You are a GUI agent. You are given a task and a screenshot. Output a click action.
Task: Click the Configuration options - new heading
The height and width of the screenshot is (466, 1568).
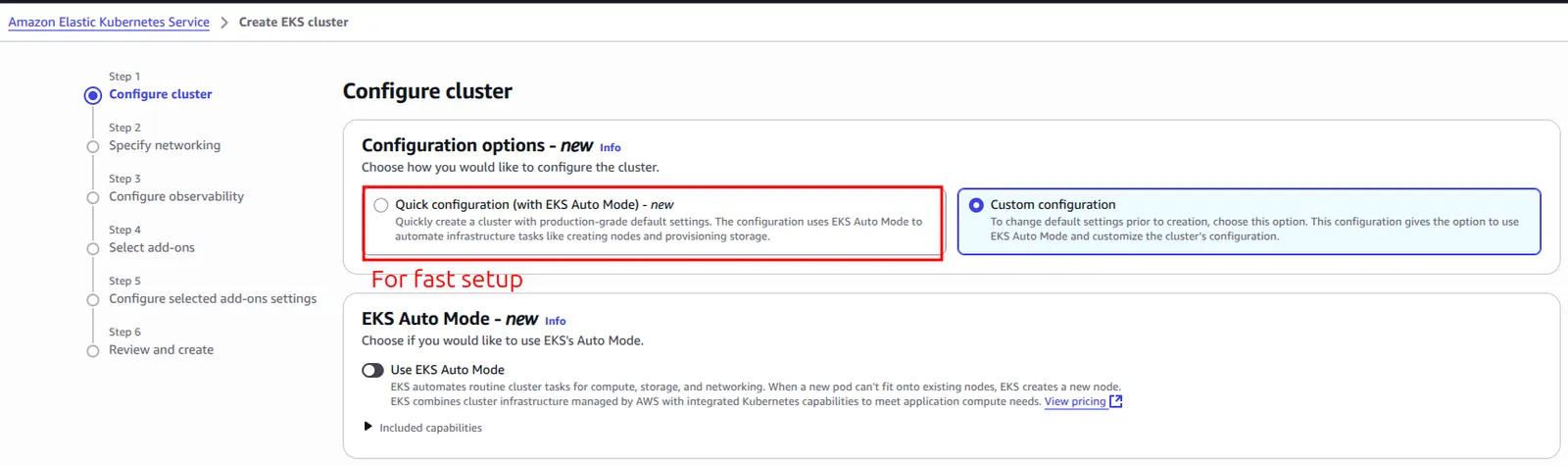point(477,145)
